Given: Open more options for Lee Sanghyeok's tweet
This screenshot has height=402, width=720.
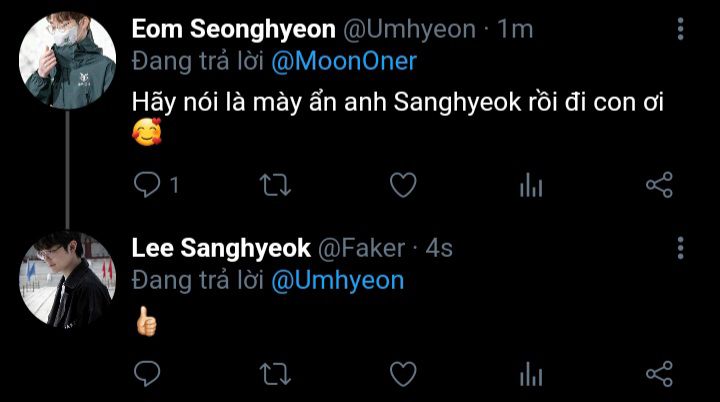Looking at the screenshot, I should coord(681,248).
